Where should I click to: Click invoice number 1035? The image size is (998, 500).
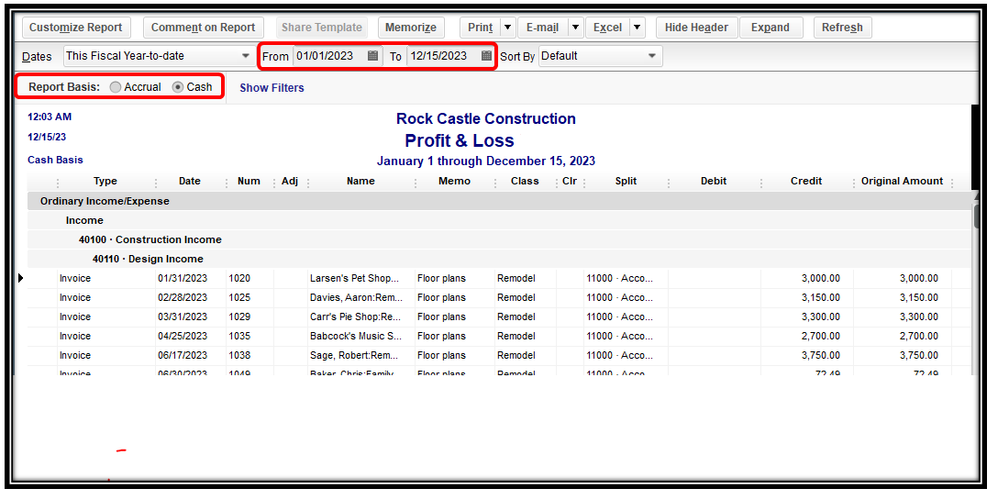[x=240, y=336]
